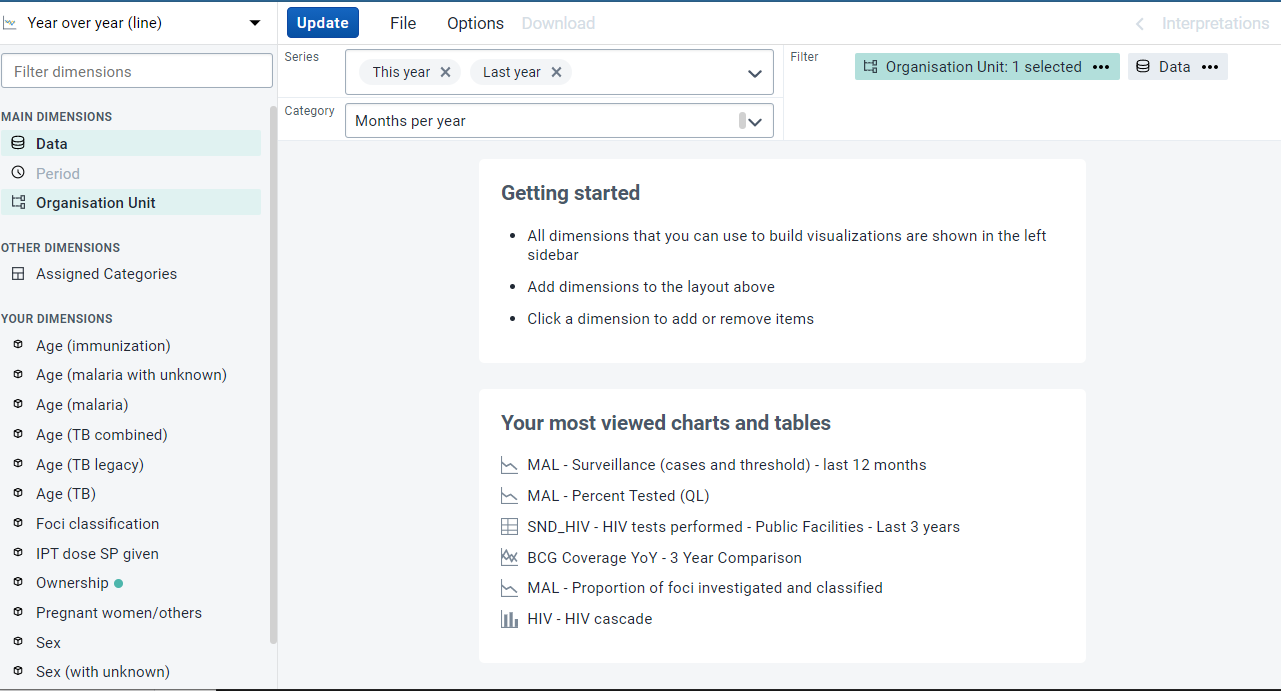
Task: Open the Options menu
Action: (475, 23)
